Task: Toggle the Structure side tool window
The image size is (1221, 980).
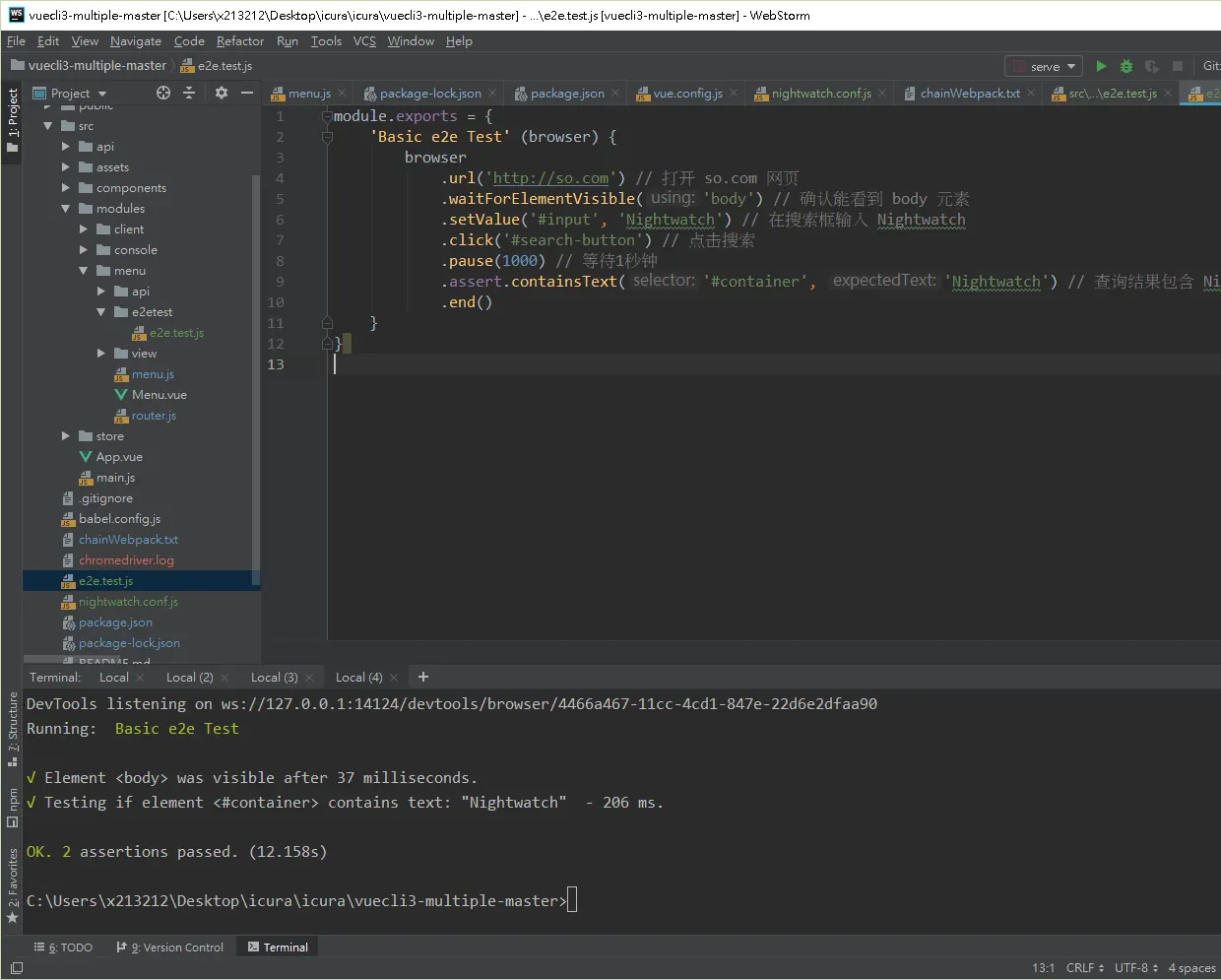Action: 13,729
